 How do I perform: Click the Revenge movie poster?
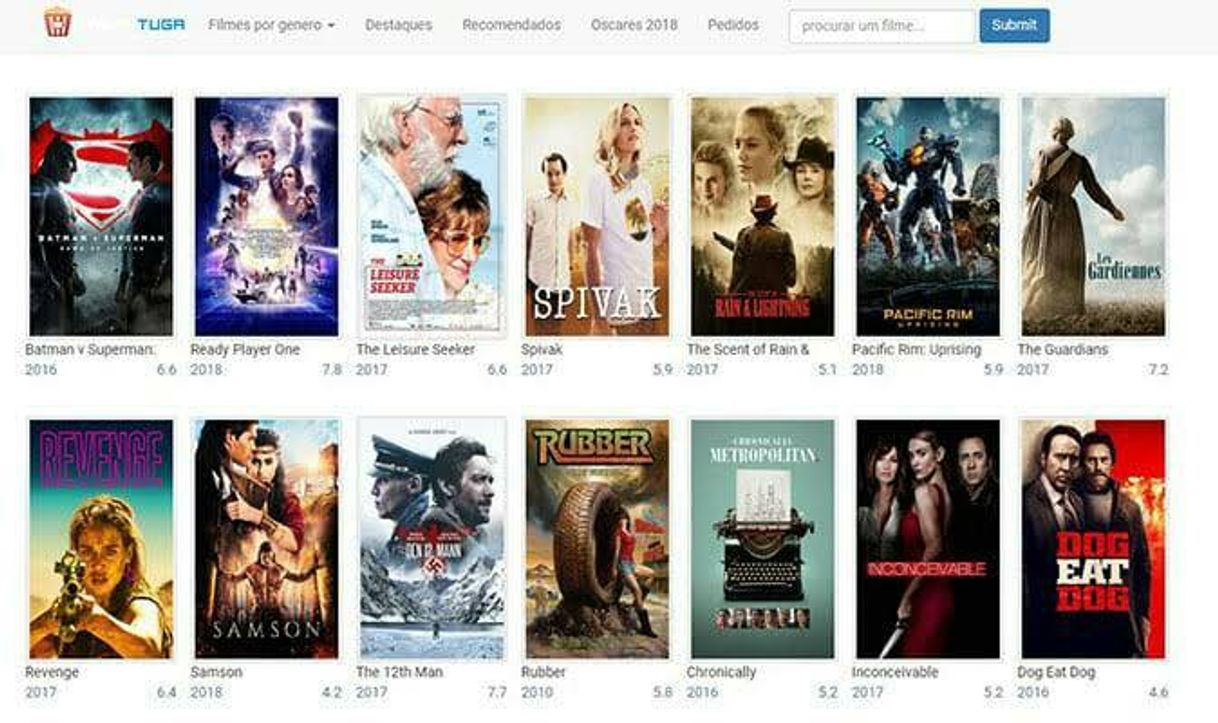pos(101,539)
